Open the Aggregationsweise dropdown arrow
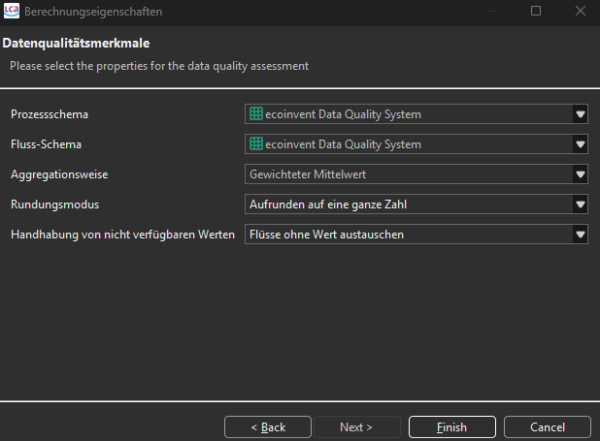This screenshot has height=441, width=600. [x=580, y=174]
